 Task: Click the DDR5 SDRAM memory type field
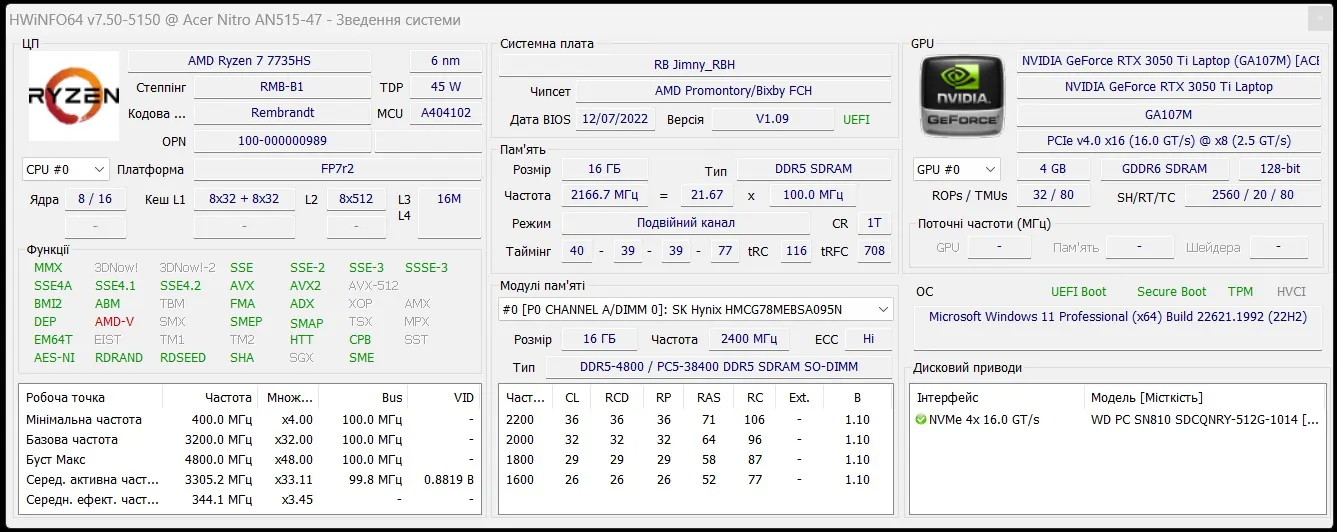point(813,169)
